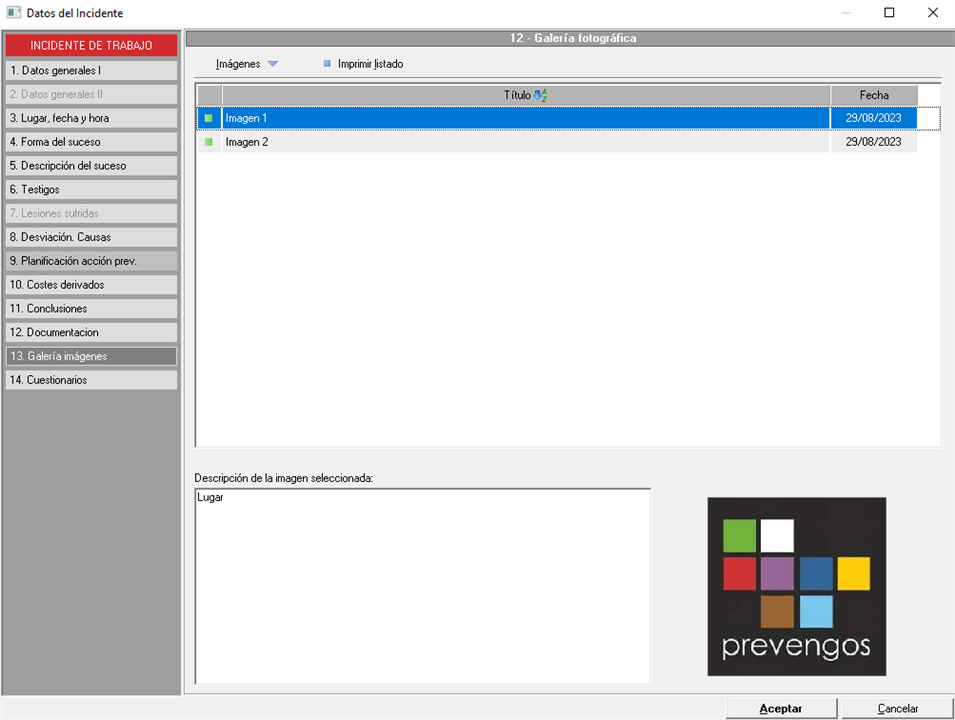Click the blue square Imprimir listado icon
The image size is (955, 720).
click(x=327, y=64)
